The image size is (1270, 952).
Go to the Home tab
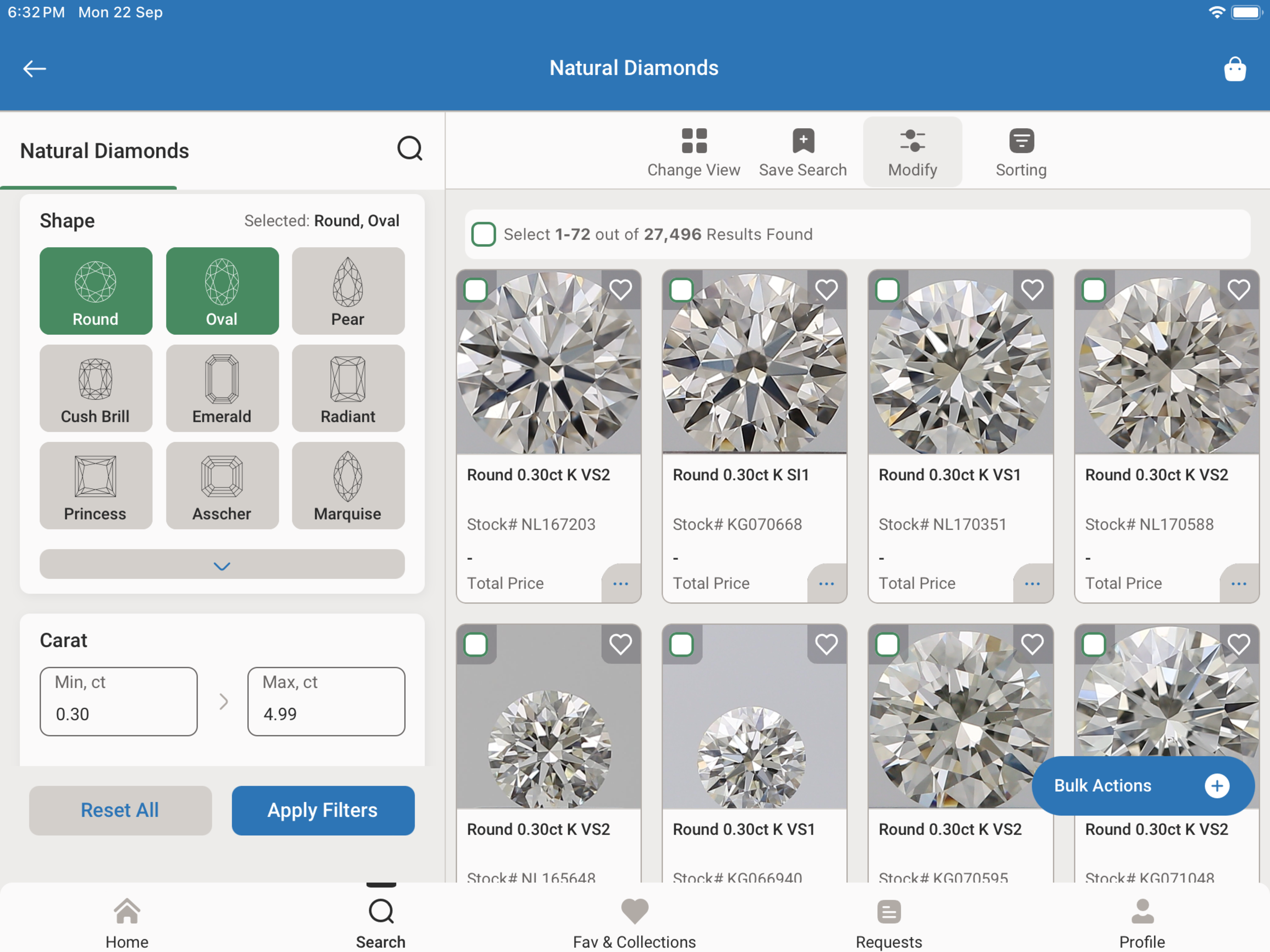127,923
